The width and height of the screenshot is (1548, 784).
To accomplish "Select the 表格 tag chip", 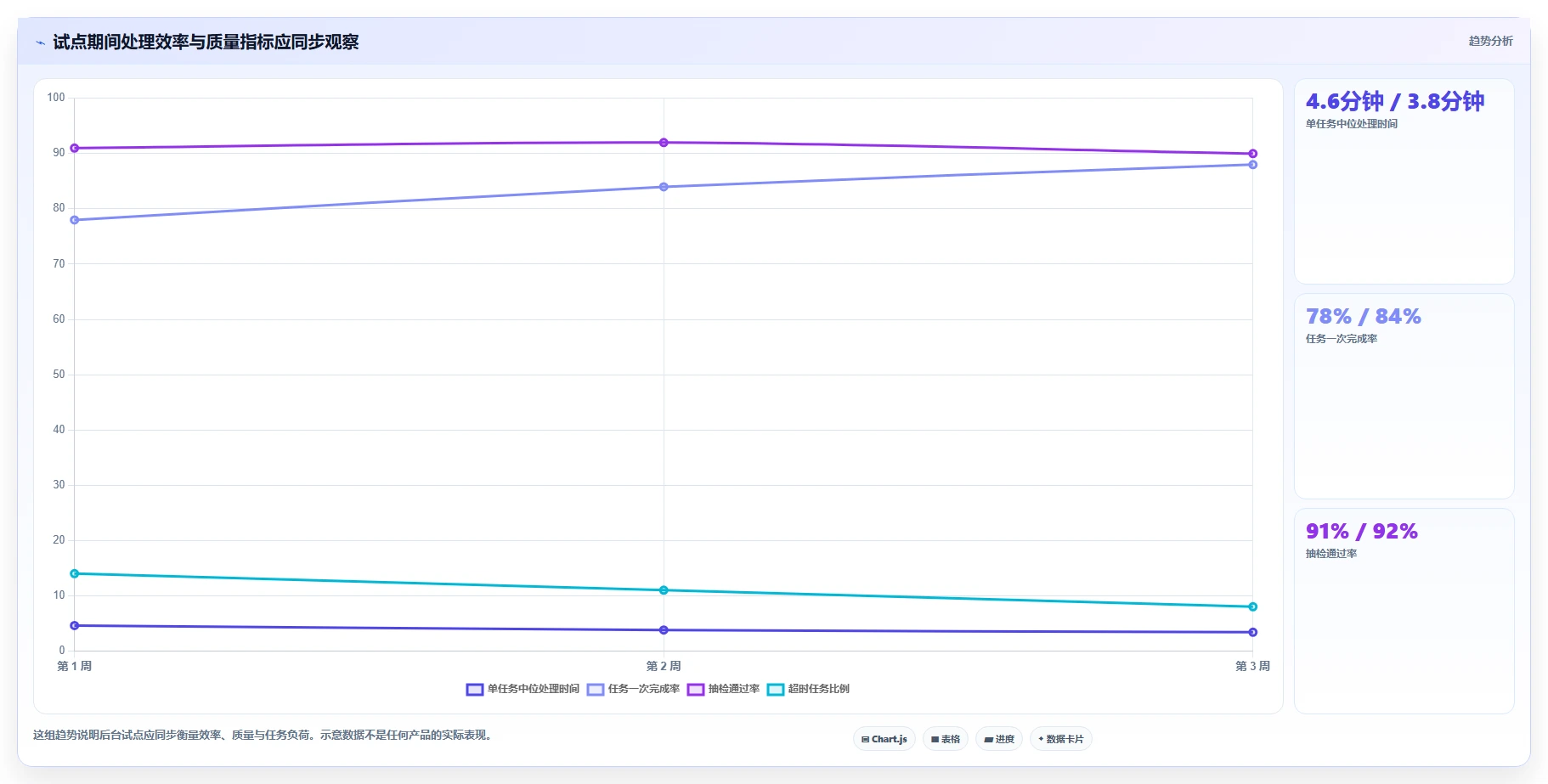I will click(x=946, y=739).
